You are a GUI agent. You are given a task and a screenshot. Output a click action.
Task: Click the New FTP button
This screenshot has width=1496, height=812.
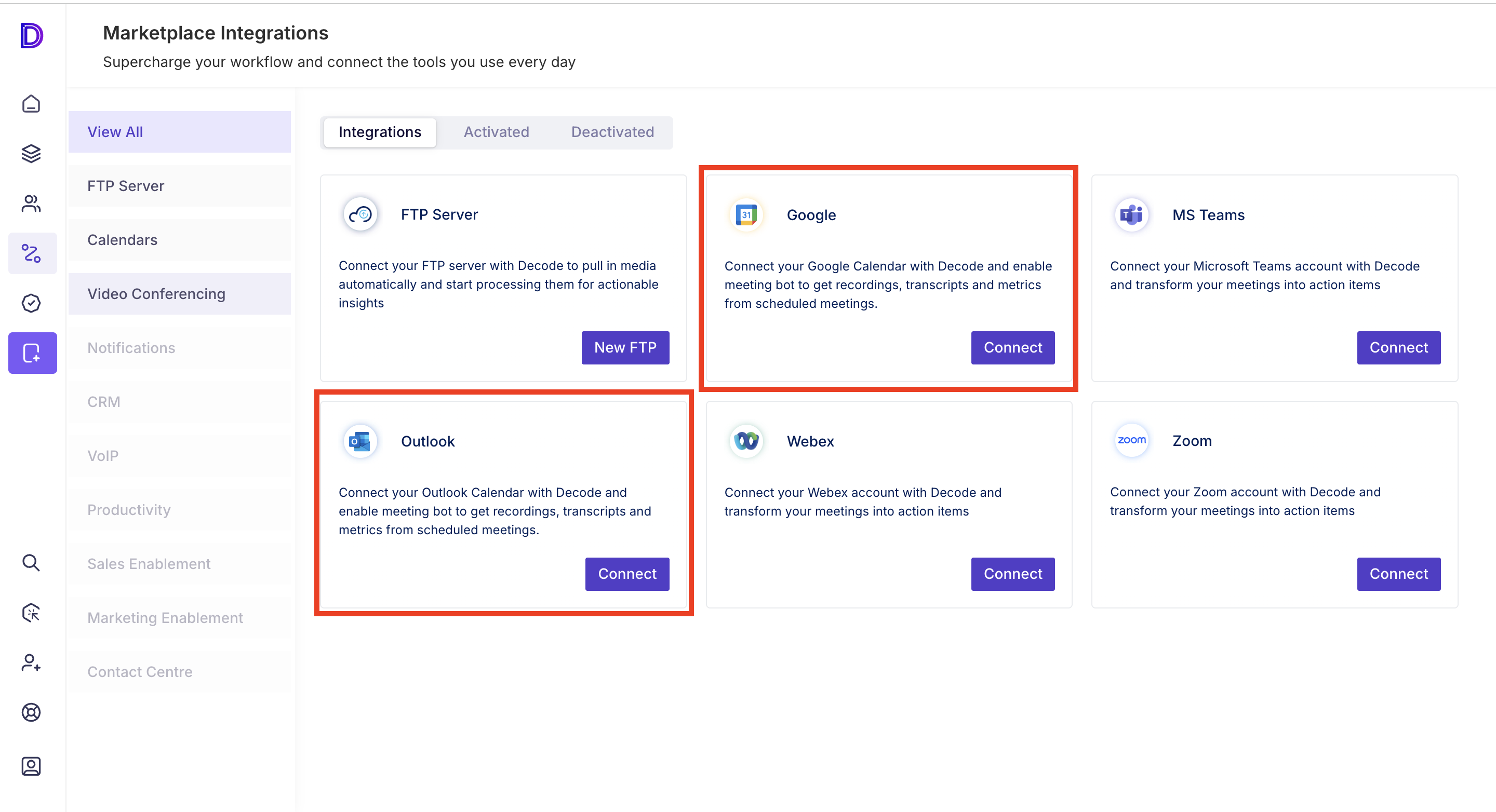[x=625, y=348]
